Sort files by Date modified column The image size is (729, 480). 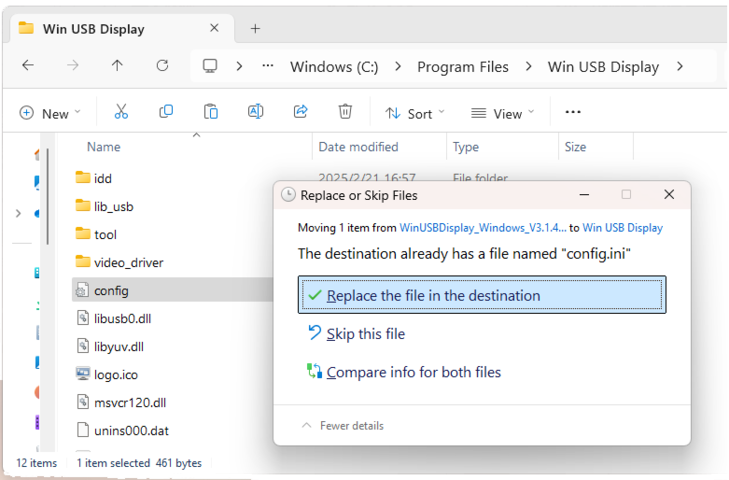pos(358,147)
